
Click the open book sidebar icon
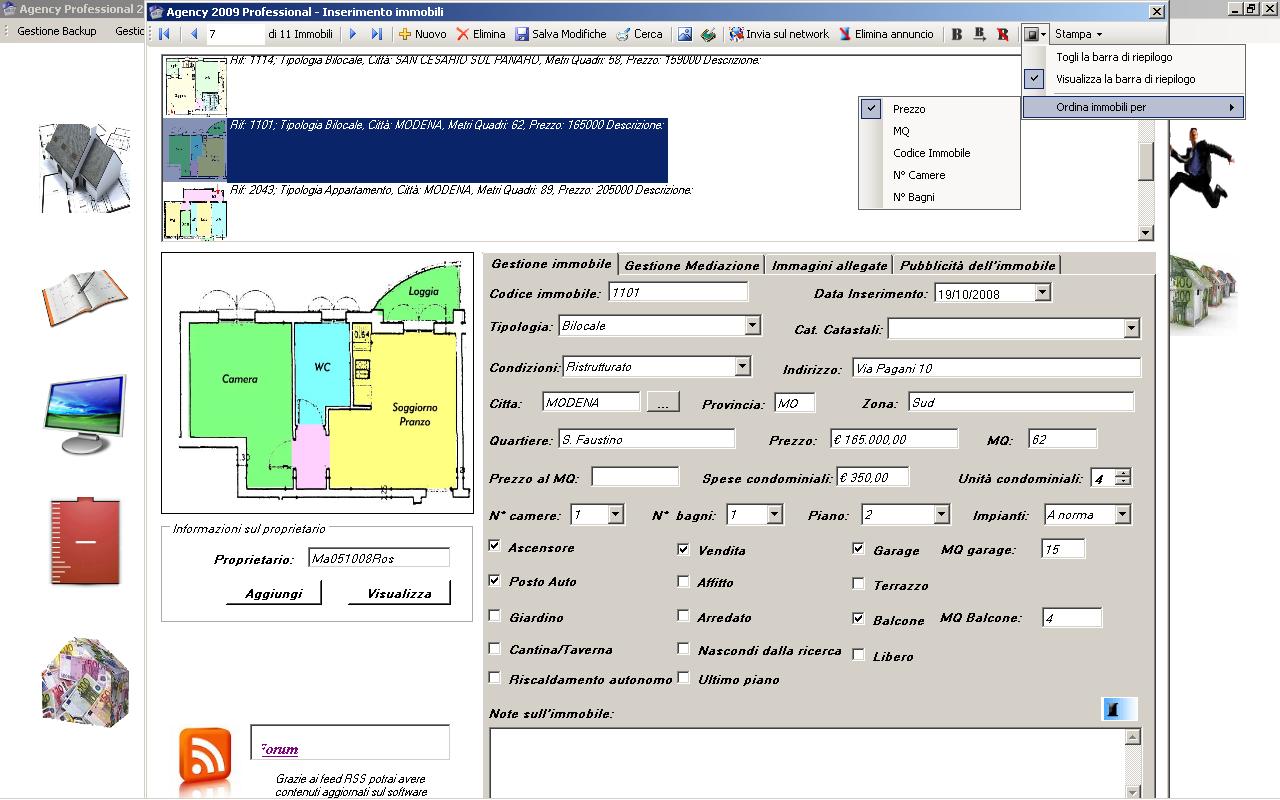84,296
